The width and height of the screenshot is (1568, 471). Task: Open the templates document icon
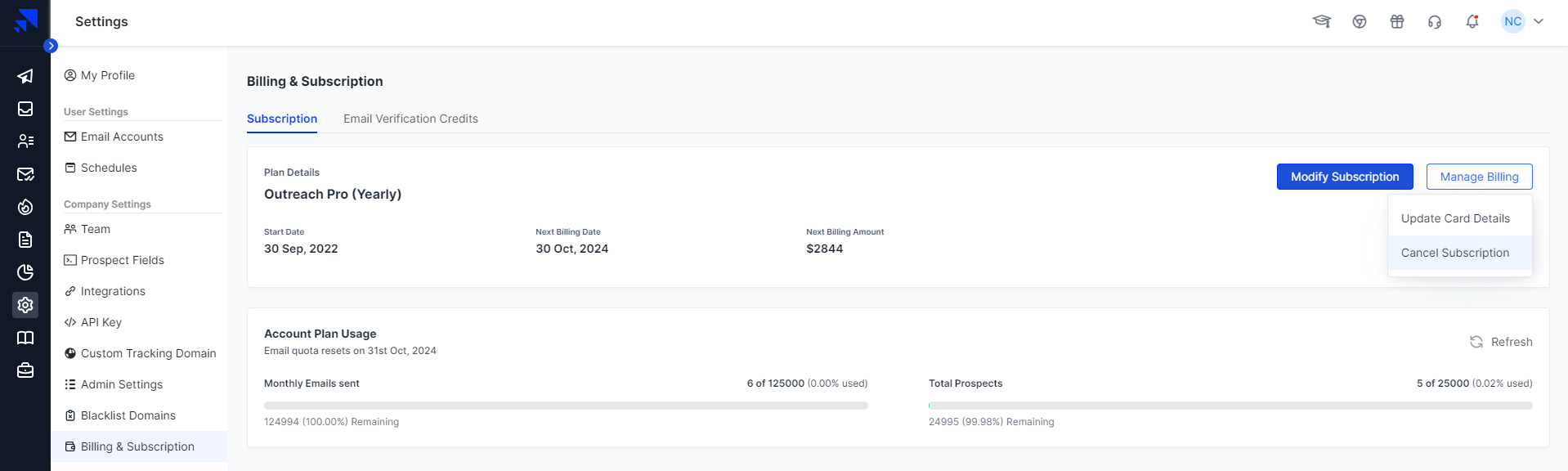pos(25,240)
